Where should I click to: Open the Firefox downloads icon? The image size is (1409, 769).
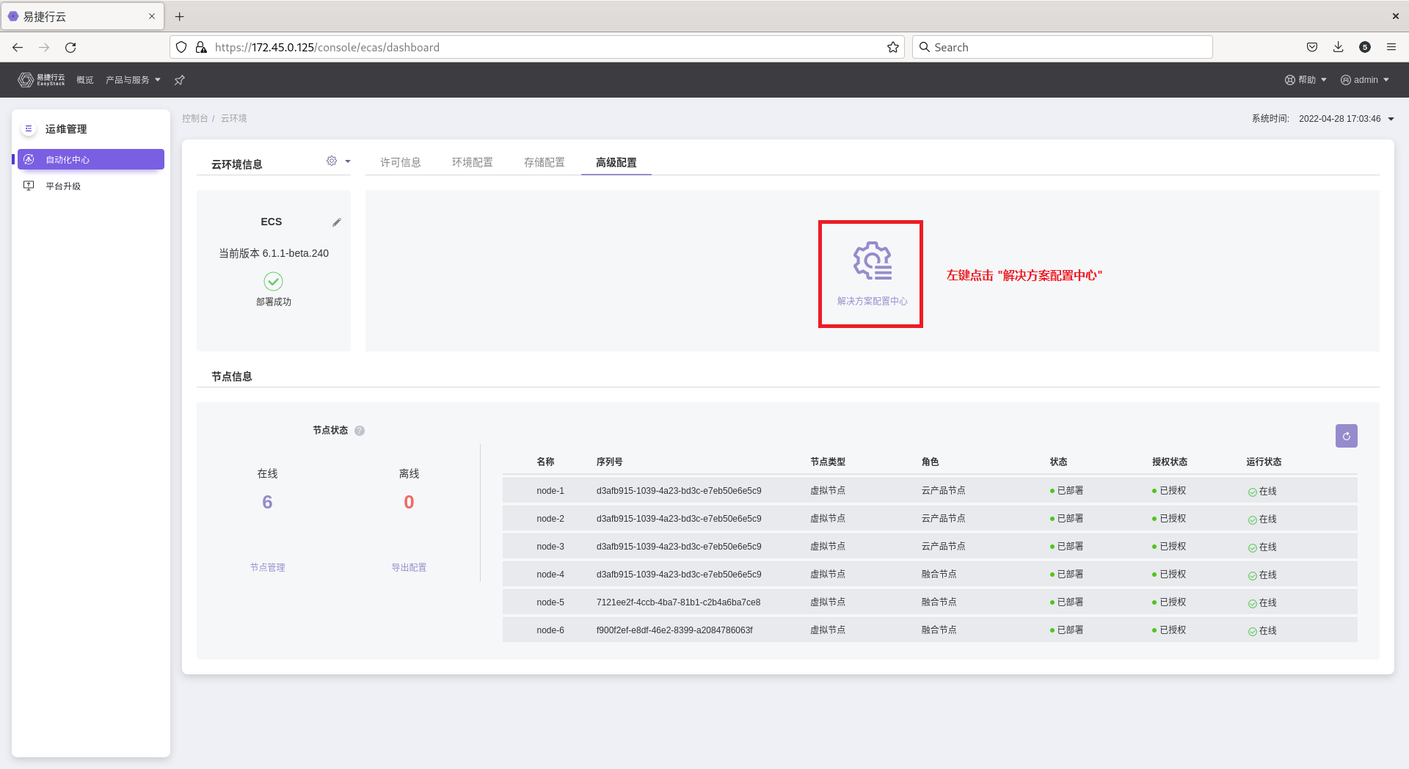[1338, 47]
